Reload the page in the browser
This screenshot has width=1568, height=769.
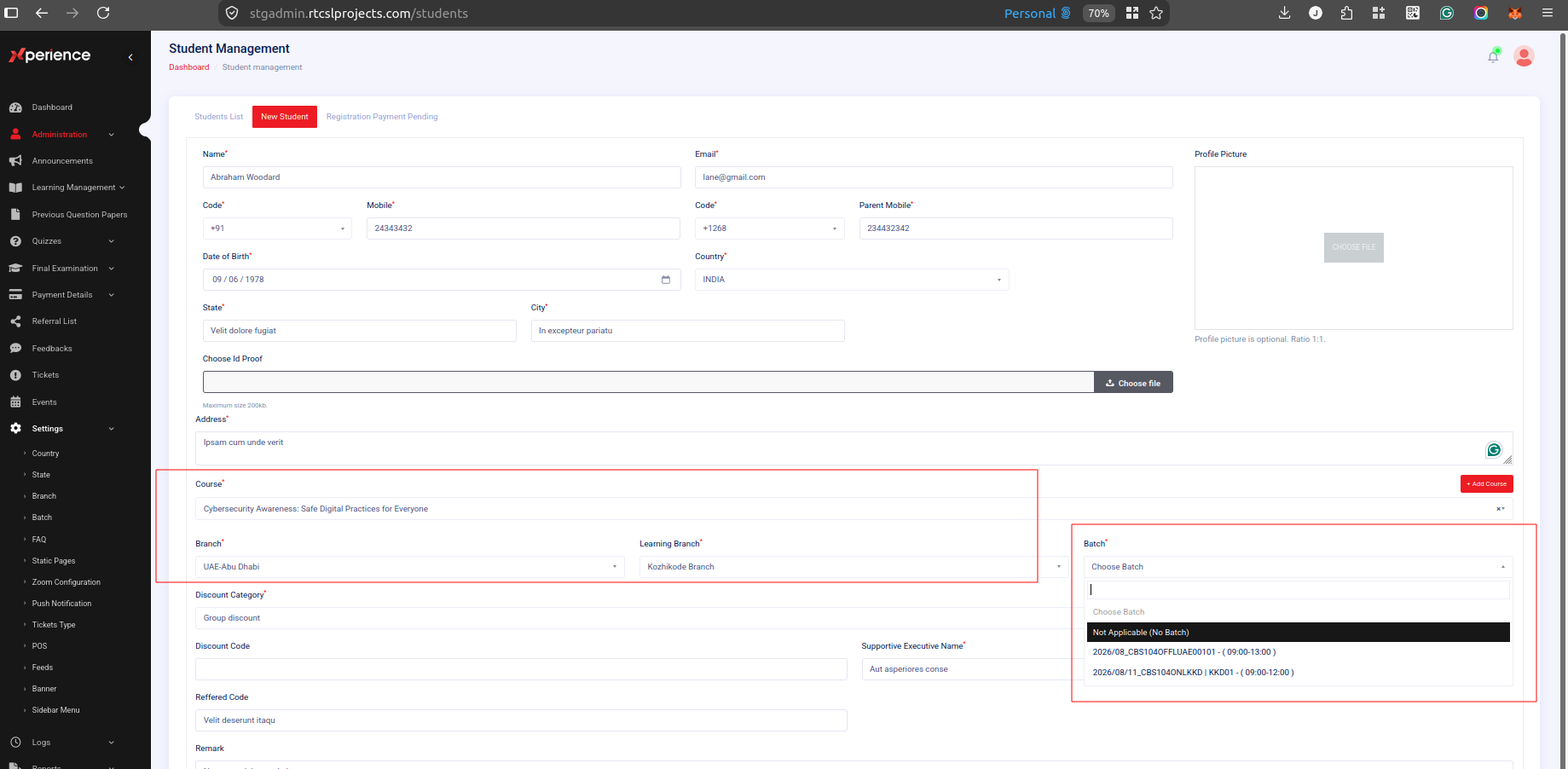(103, 13)
